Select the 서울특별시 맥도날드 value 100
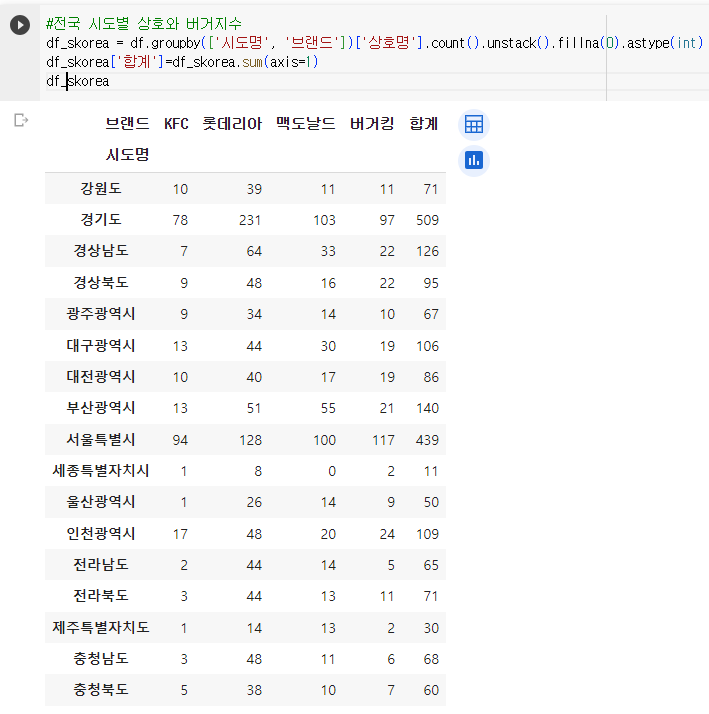709x714 pixels. tap(324, 440)
